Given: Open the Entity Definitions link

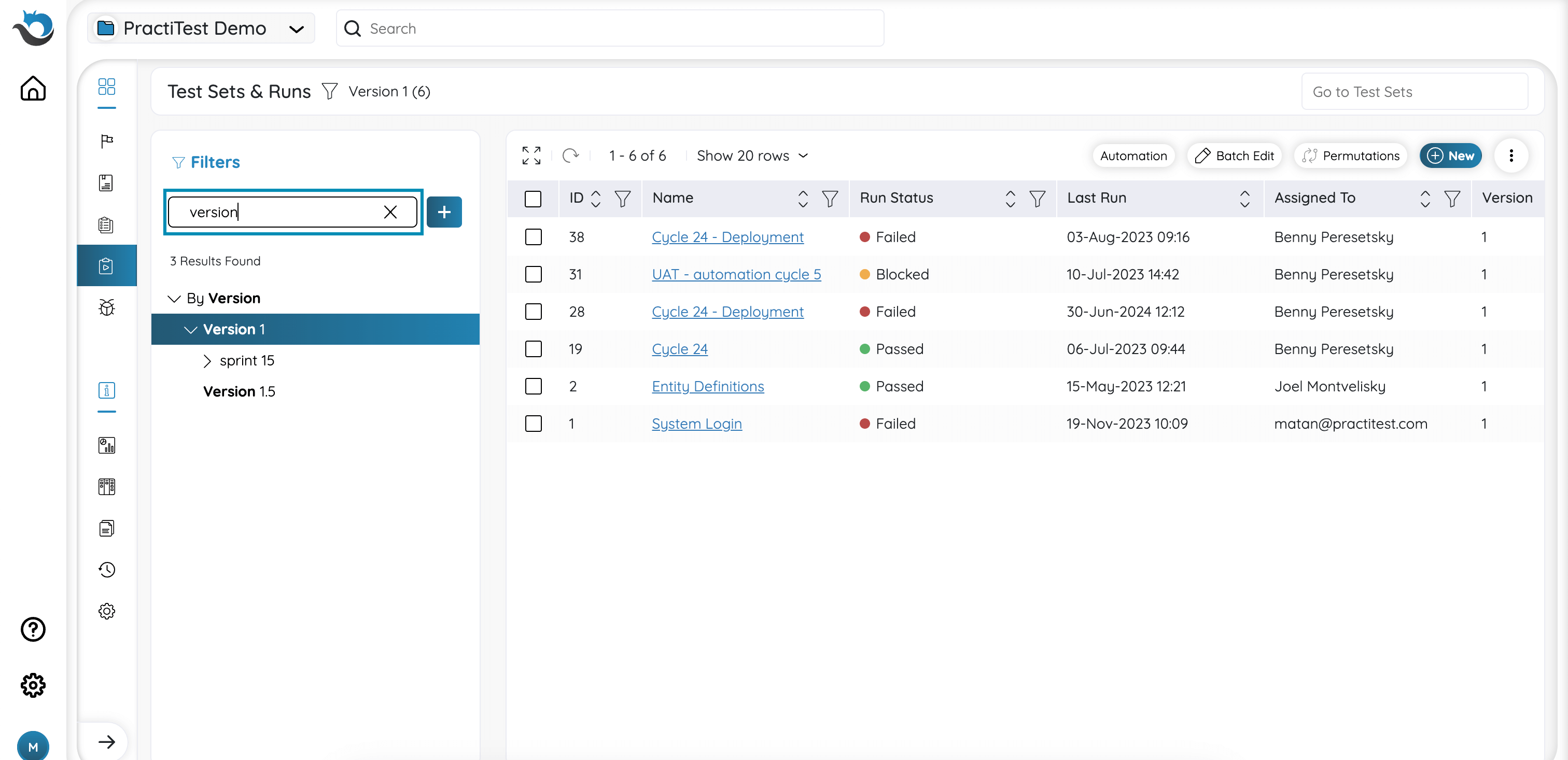Looking at the screenshot, I should tap(707, 386).
